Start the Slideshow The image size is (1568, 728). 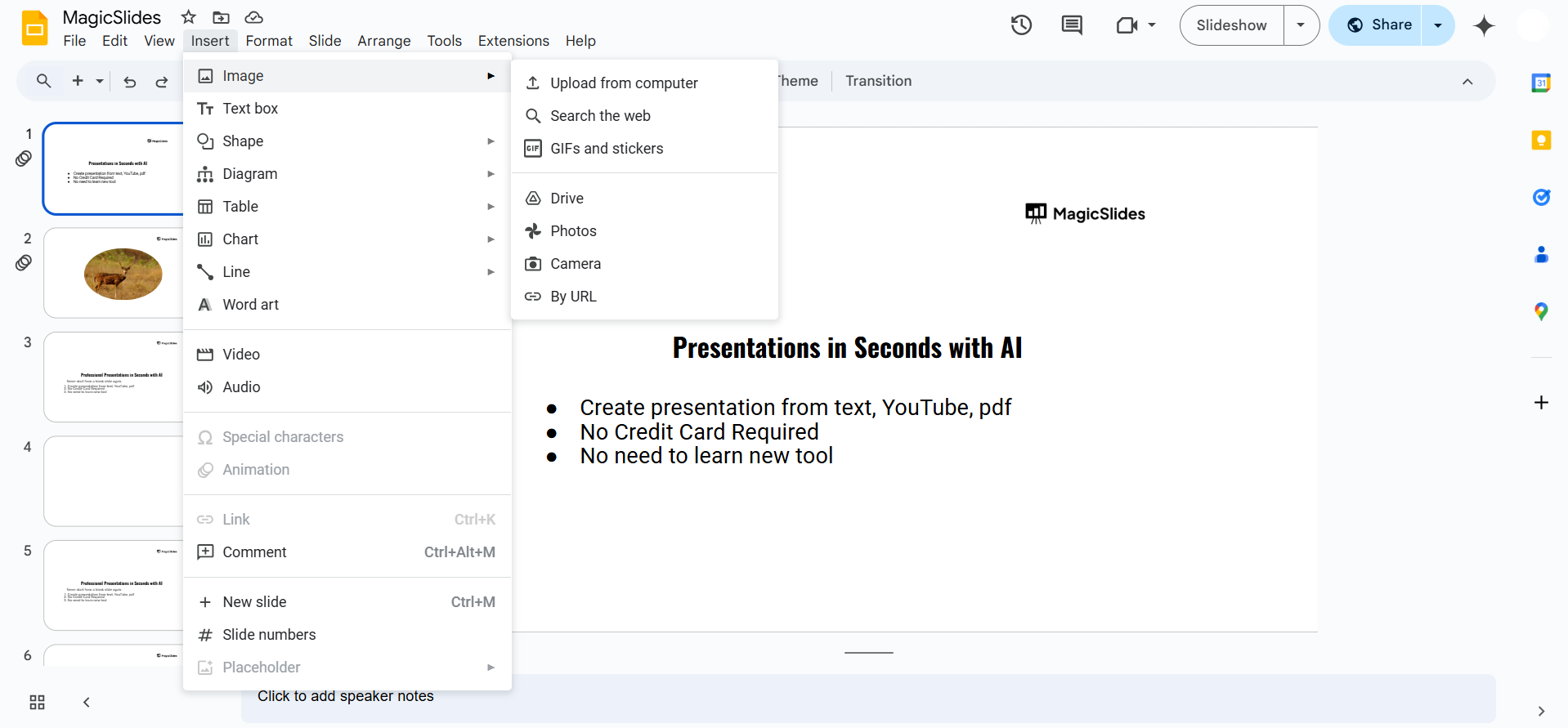pyautogui.click(x=1232, y=25)
